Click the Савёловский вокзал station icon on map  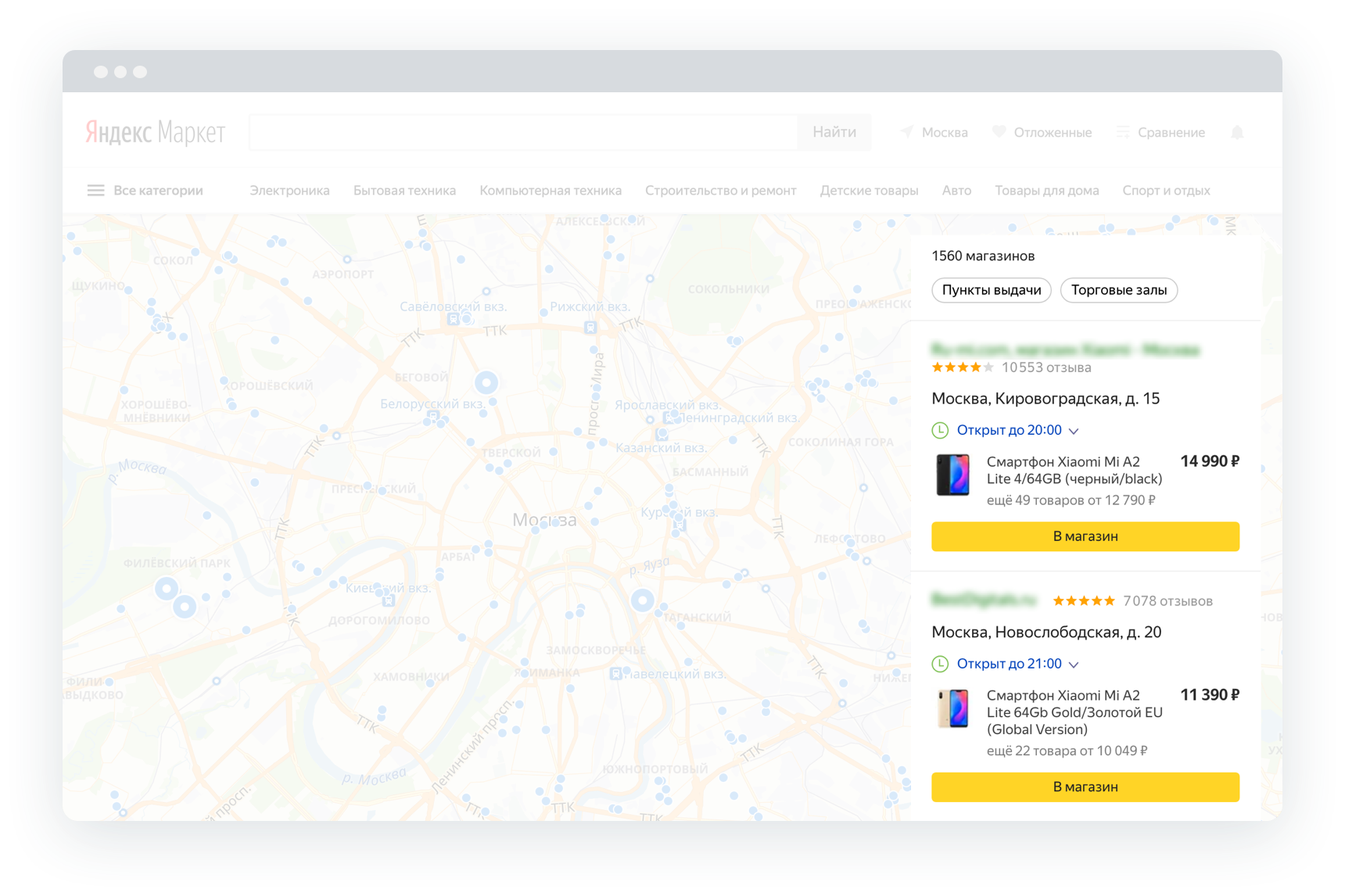pos(453,319)
